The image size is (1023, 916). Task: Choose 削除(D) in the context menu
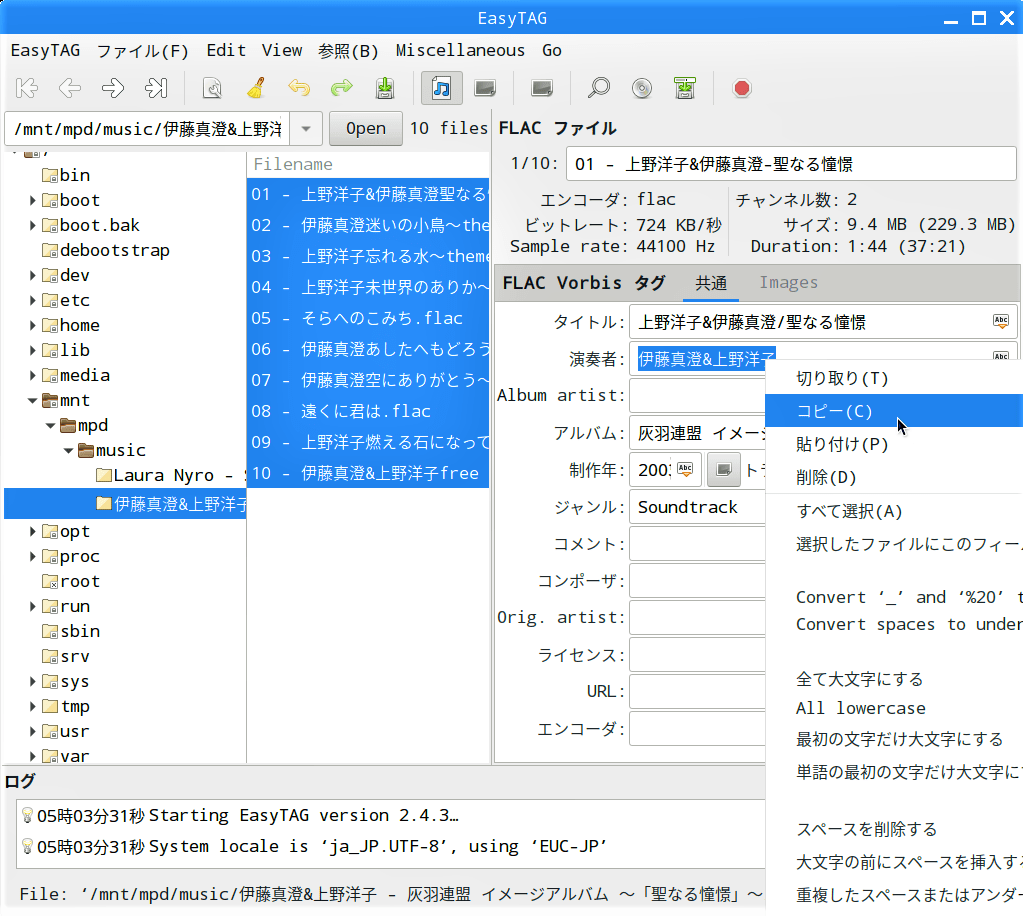894,478
